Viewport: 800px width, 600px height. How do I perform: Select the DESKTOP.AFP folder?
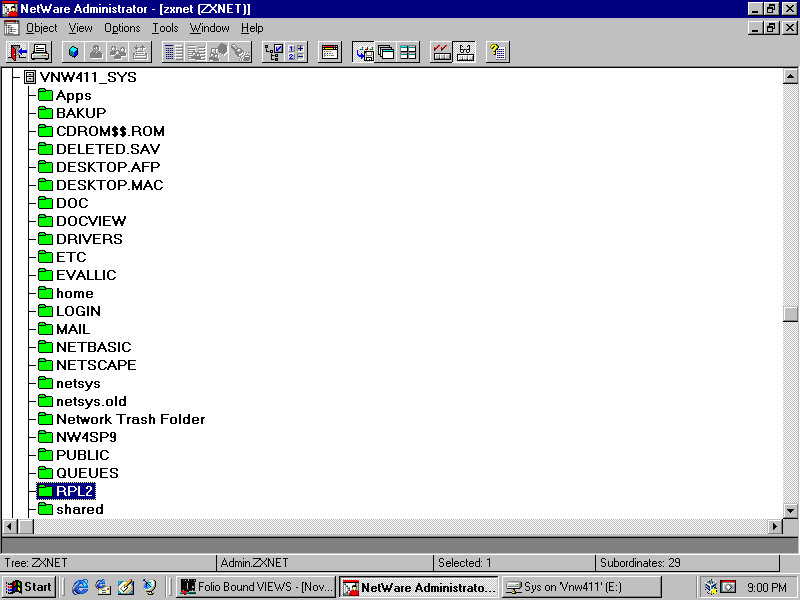(99, 167)
